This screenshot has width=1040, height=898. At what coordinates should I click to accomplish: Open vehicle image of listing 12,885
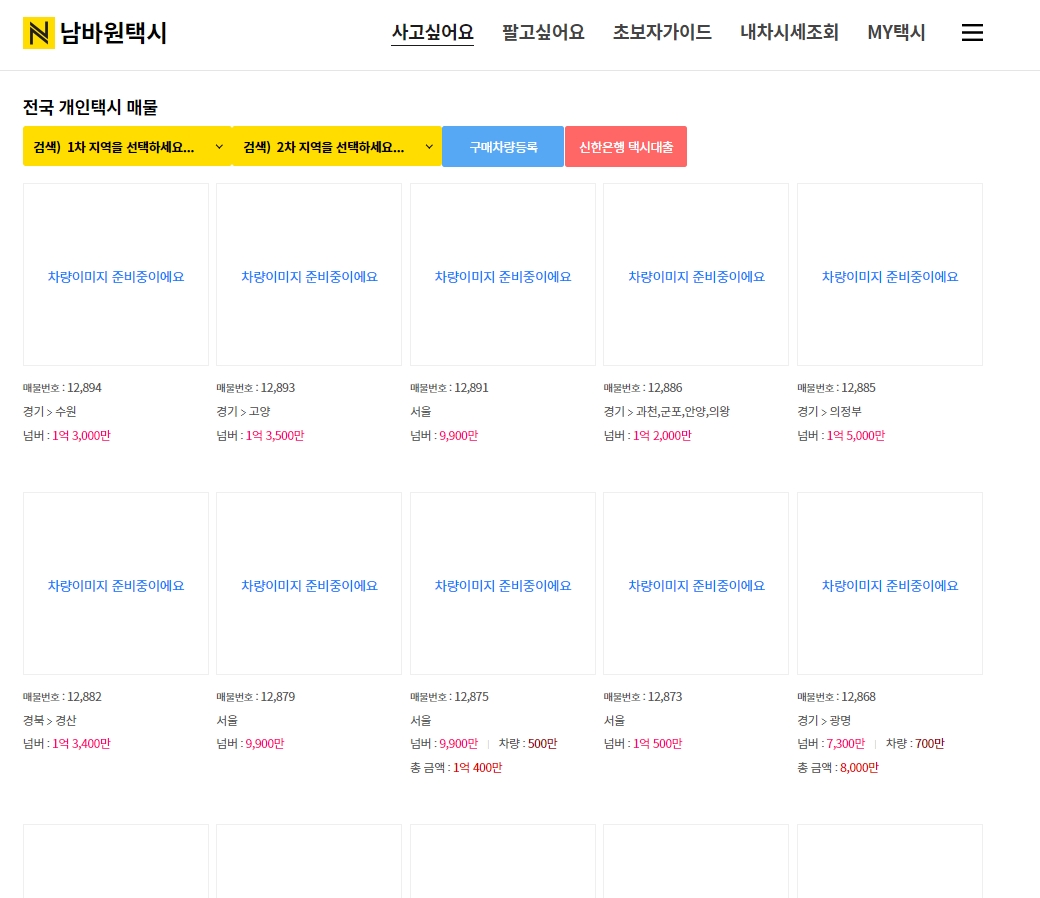[889, 275]
